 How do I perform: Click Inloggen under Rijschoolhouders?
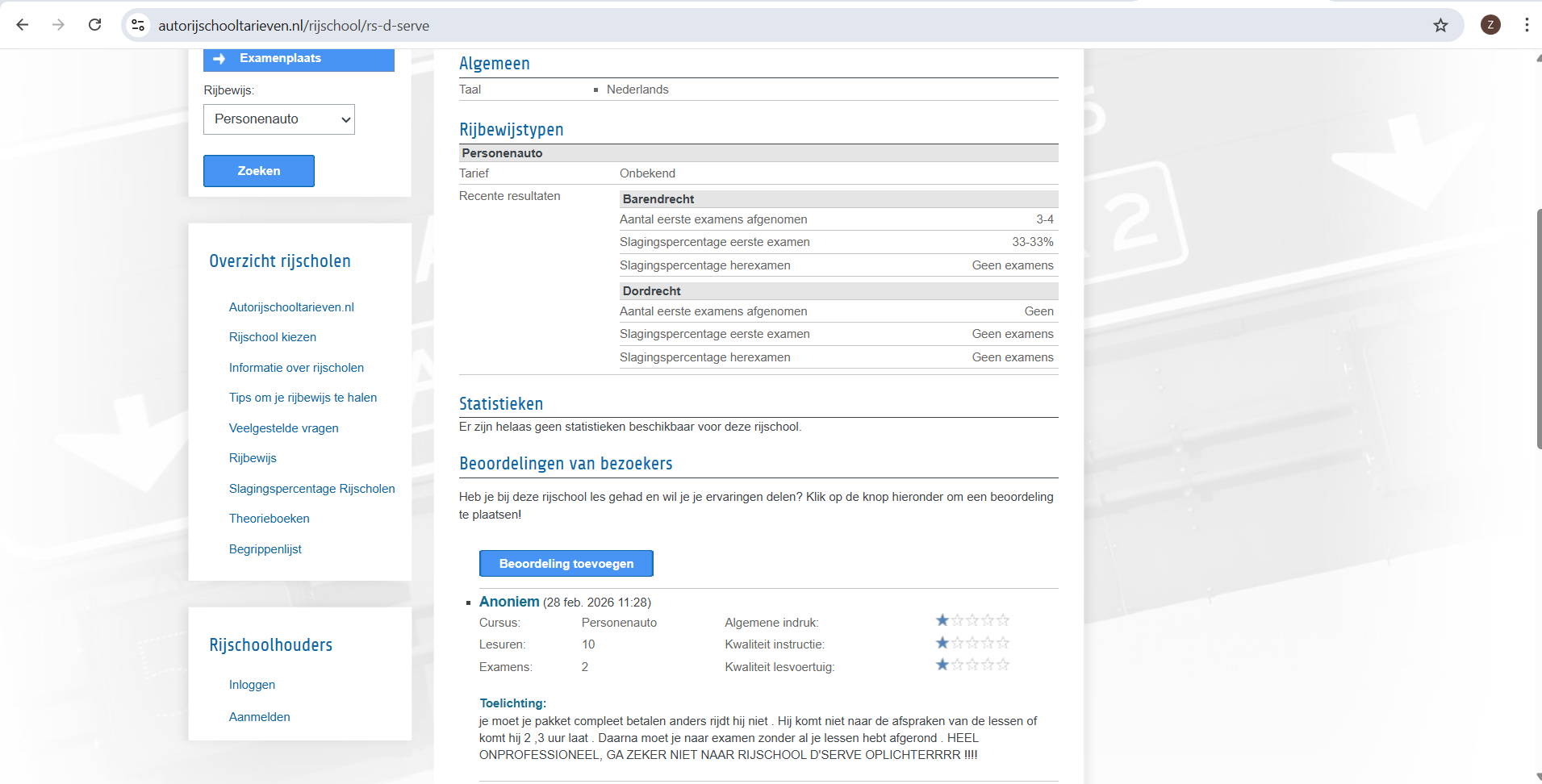[x=252, y=685]
